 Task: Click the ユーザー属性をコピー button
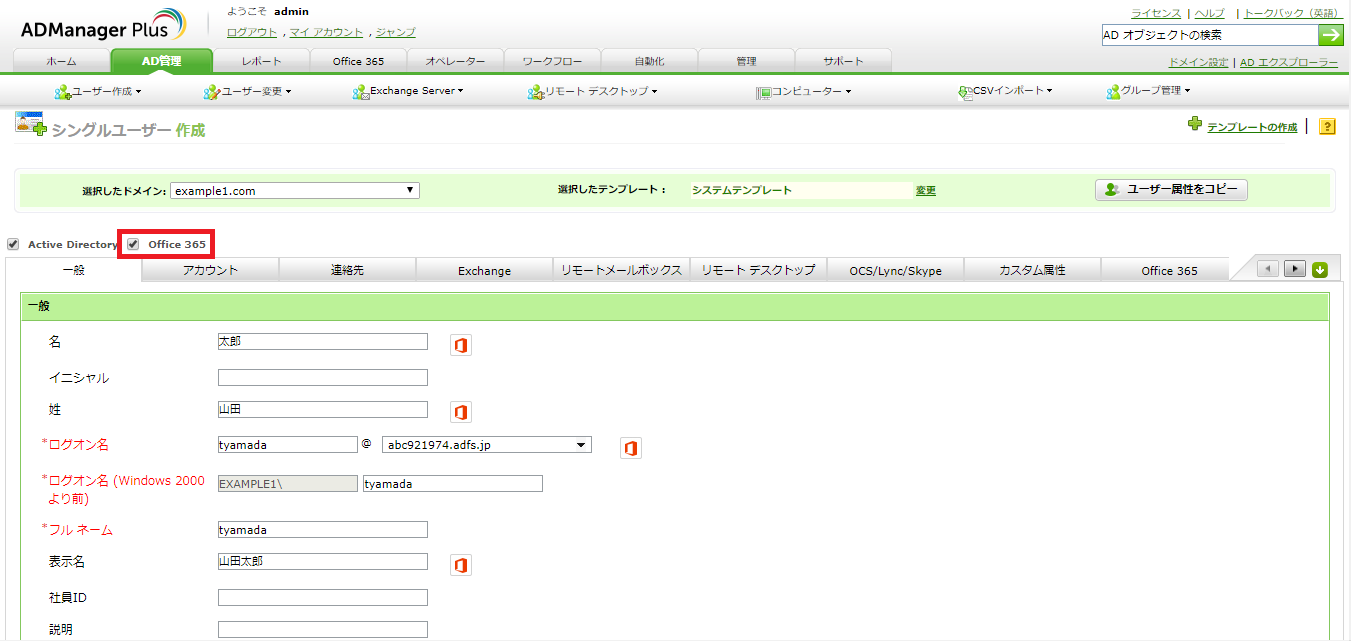click(x=1170, y=189)
